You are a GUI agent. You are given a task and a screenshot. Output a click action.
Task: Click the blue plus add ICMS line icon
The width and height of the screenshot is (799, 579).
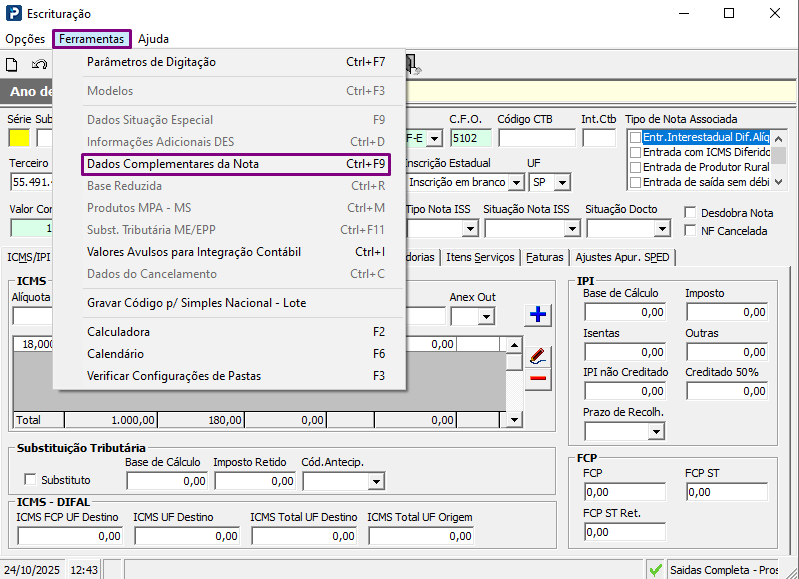pyautogui.click(x=538, y=315)
